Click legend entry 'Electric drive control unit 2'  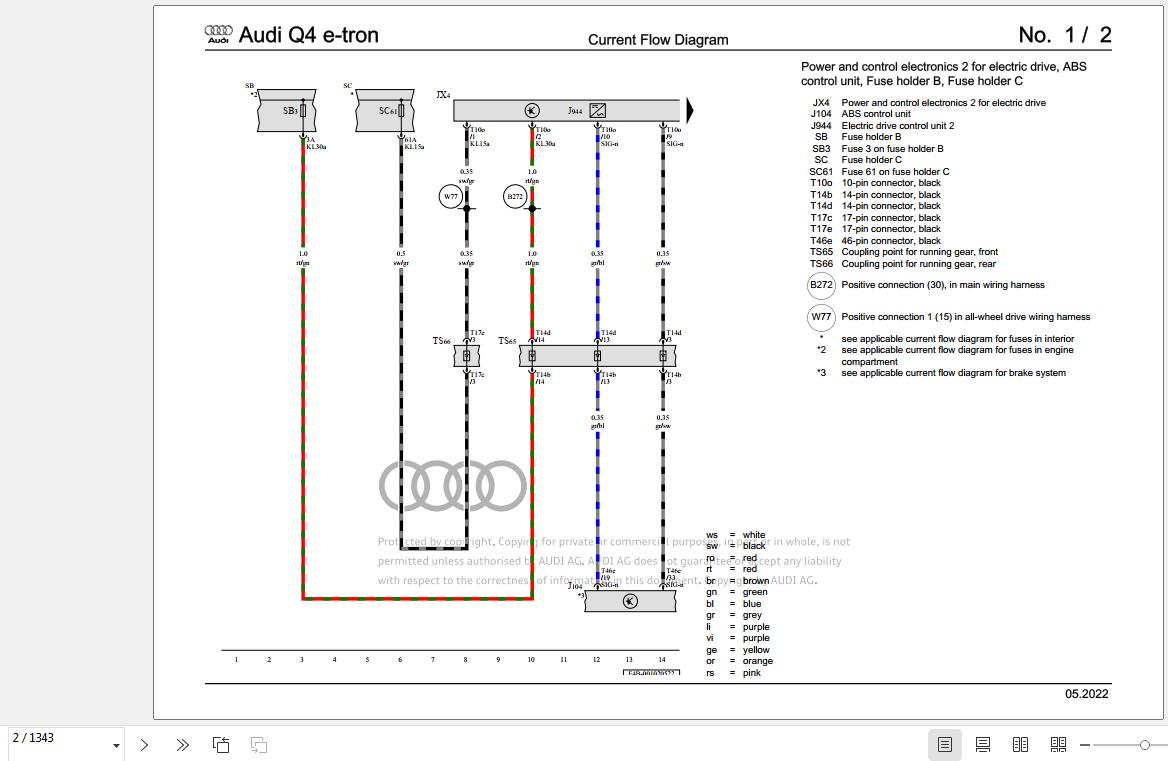(x=898, y=126)
